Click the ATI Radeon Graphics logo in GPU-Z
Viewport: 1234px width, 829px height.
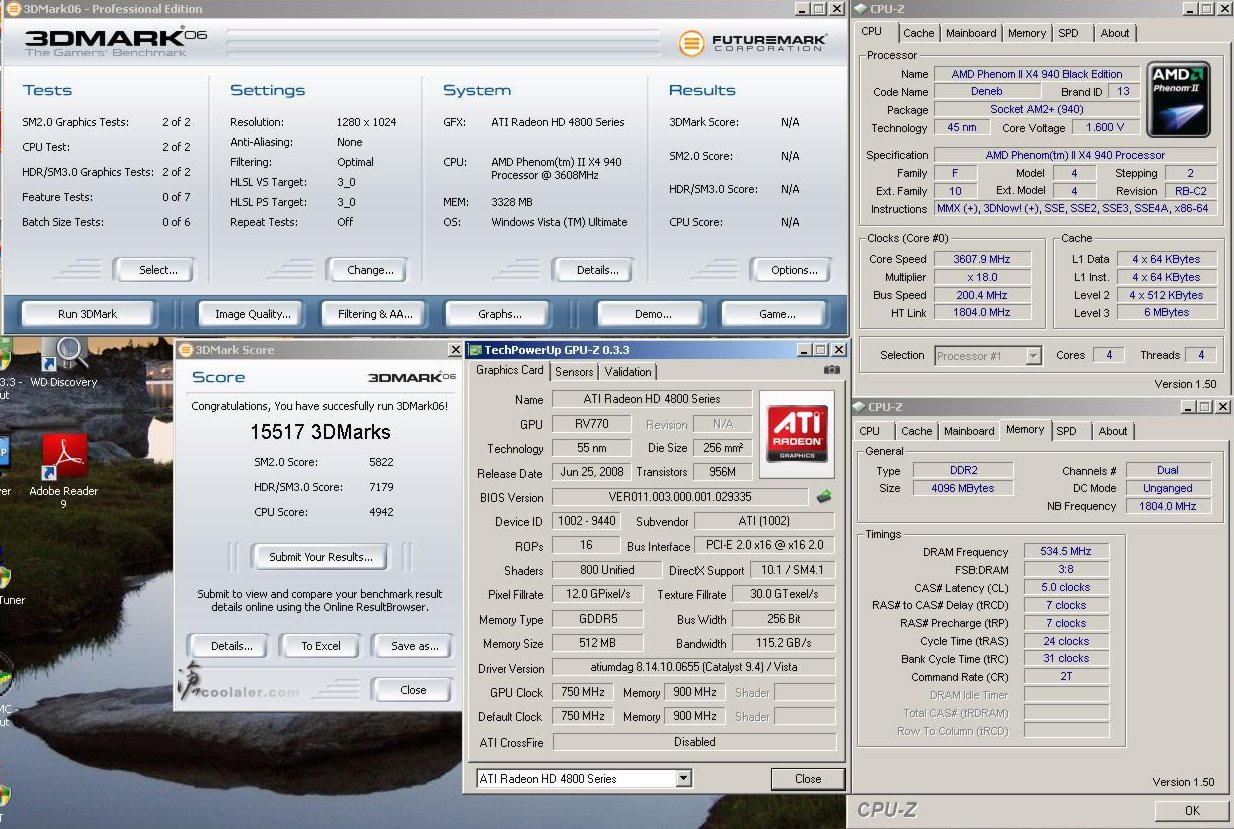pos(796,433)
